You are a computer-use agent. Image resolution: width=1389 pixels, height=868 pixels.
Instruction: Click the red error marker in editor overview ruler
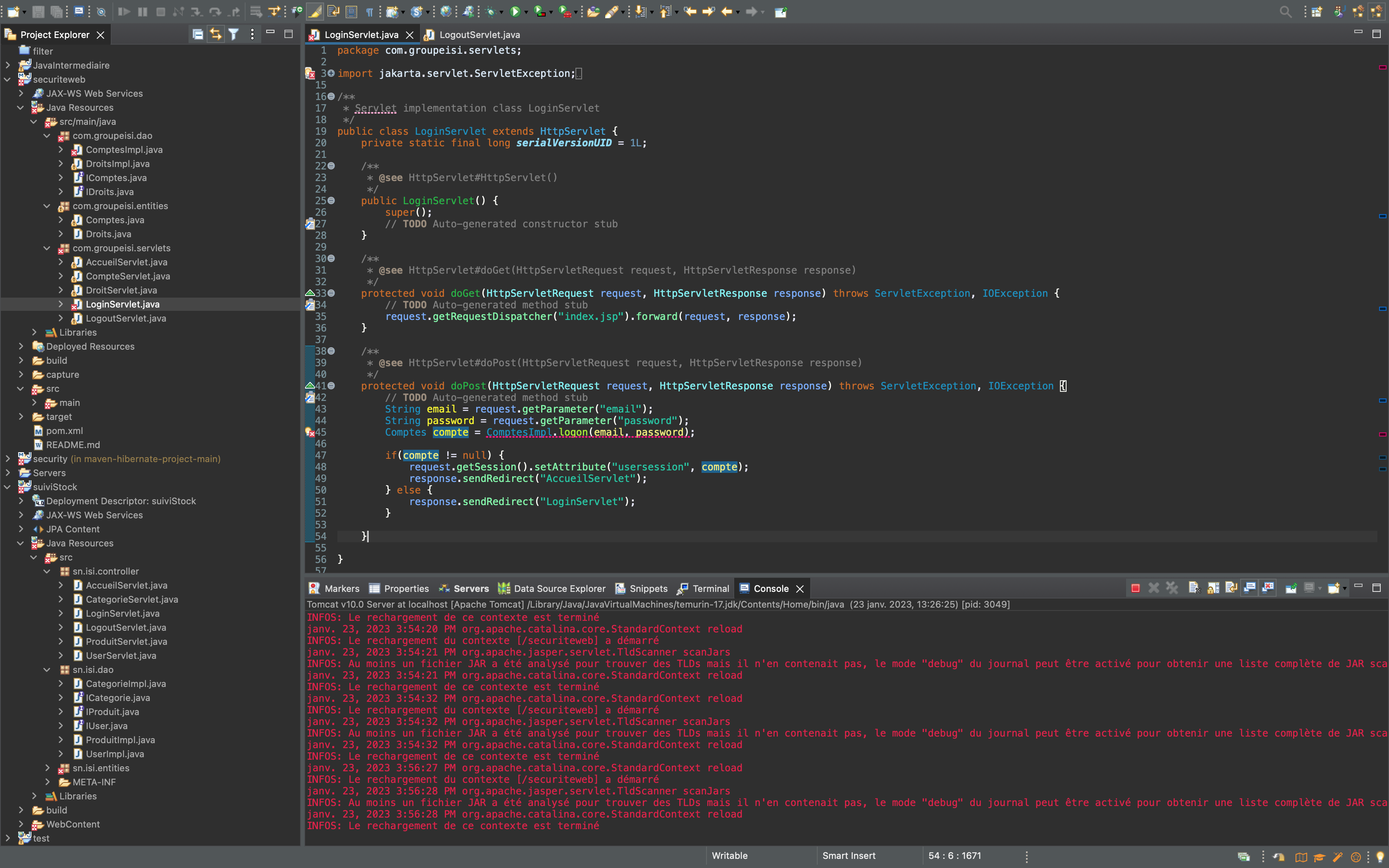pos(1382,67)
